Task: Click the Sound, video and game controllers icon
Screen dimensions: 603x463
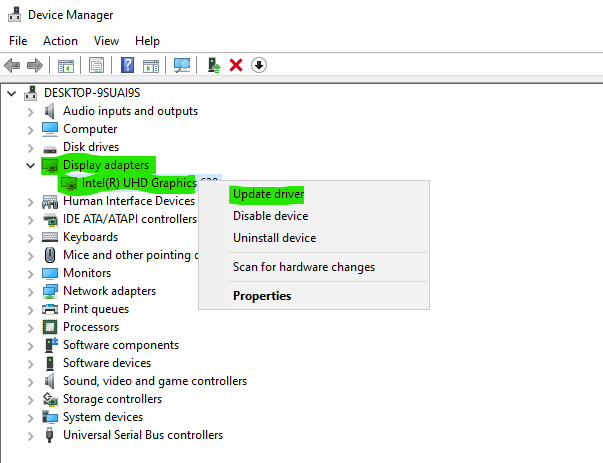Action: 50,381
